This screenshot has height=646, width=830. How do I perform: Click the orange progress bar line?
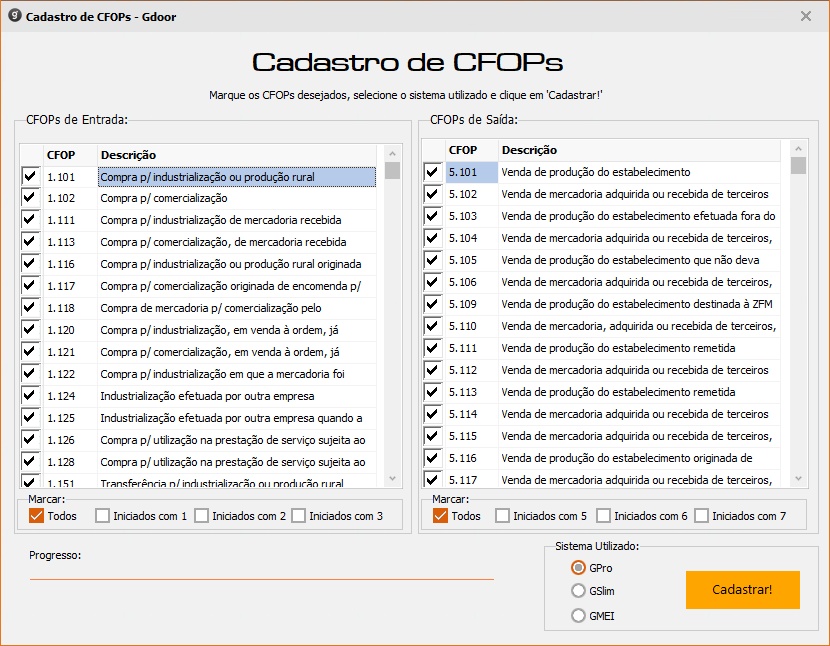coord(261,579)
